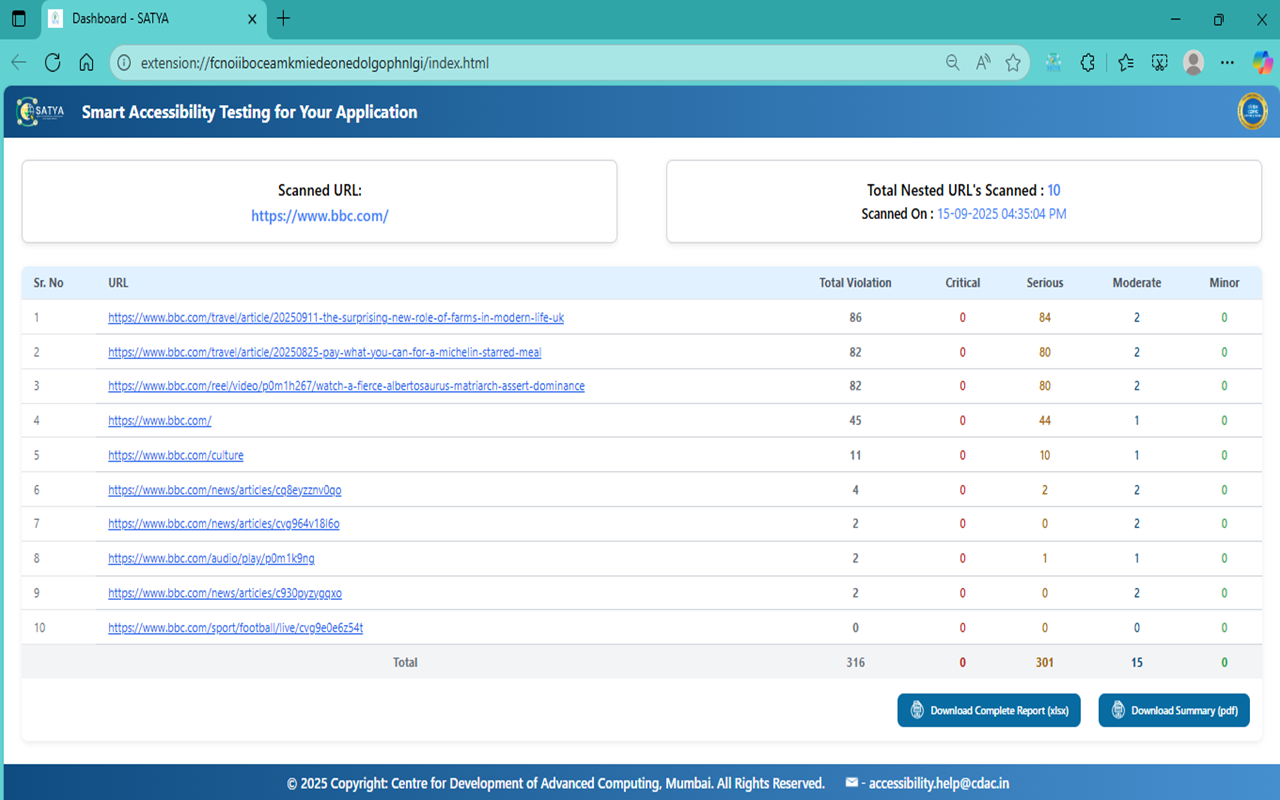
Task: Open the Extensions puzzle icon
Action: [1088, 63]
